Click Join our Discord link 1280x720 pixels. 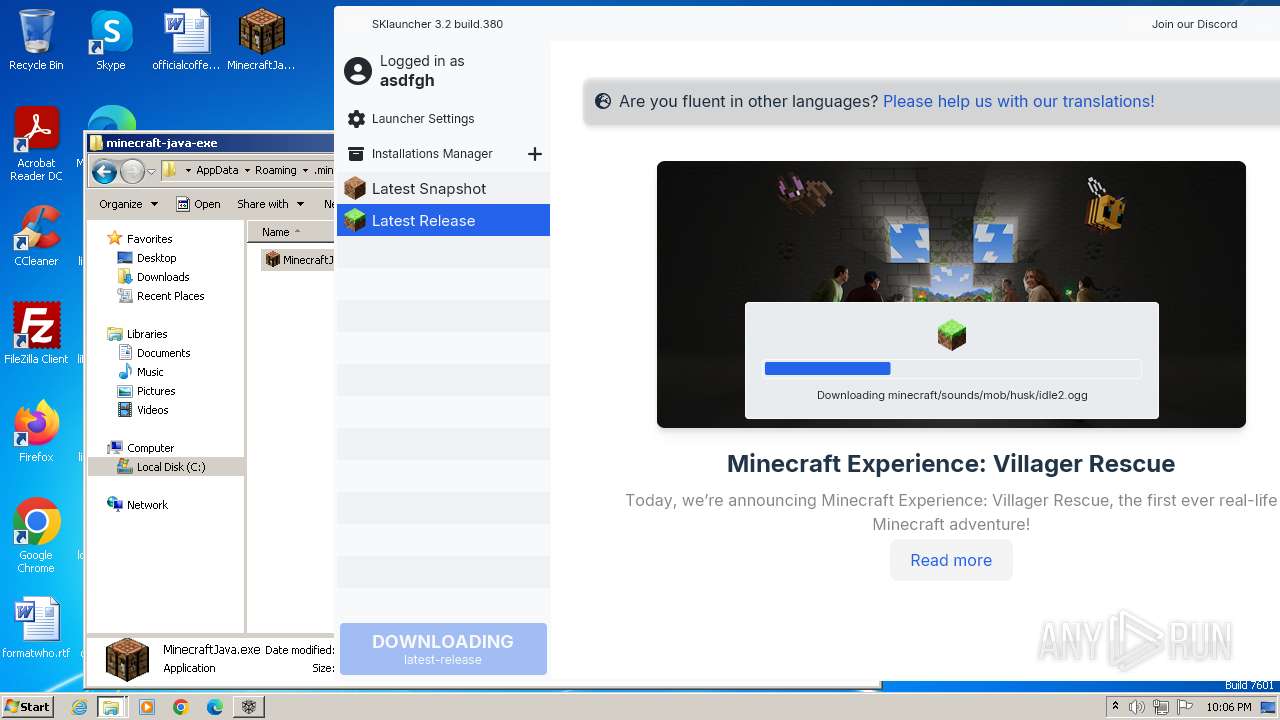(1194, 24)
